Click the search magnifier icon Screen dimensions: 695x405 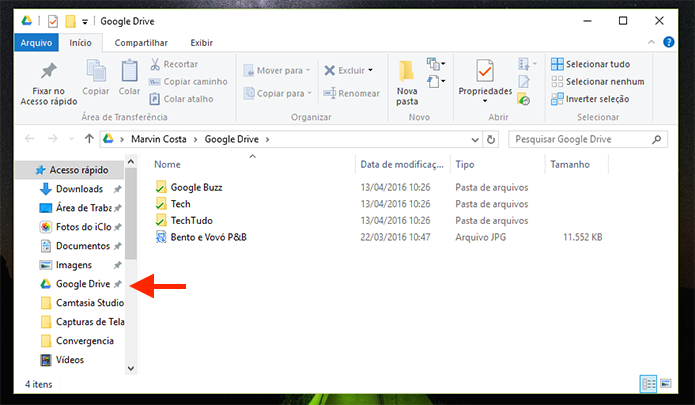point(656,140)
